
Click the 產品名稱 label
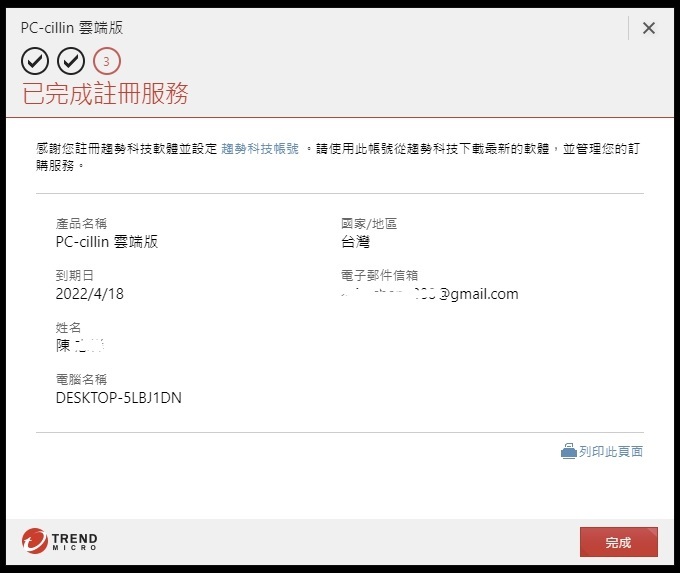pyautogui.click(x=81, y=223)
